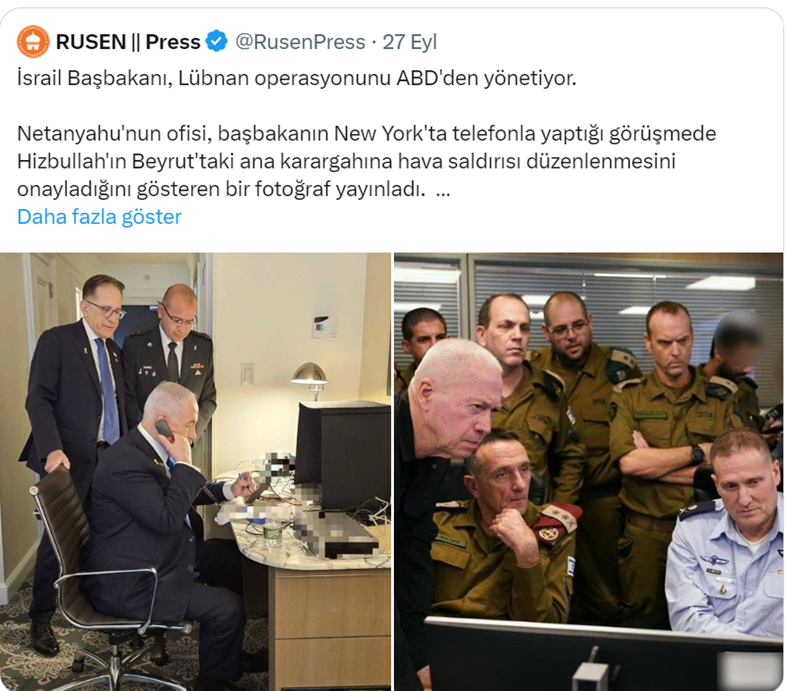
Task: Click the trailing ellipsis after yayınladı
Action: tap(443, 190)
